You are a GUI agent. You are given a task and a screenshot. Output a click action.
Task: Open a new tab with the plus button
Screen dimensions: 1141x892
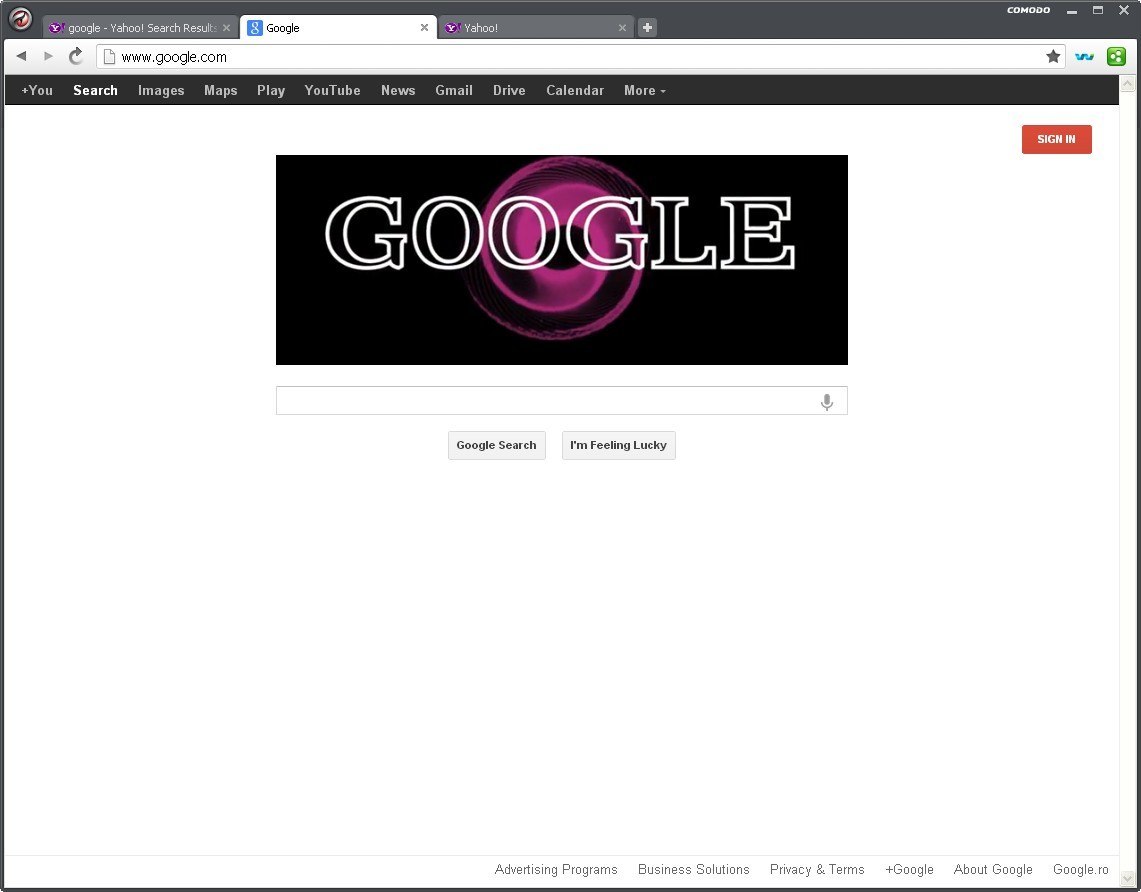tap(646, 27)
